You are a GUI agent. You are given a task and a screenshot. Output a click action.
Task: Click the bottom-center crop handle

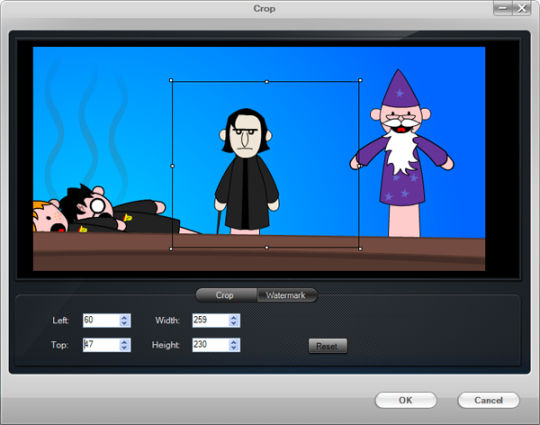pyautogui.click(x=267, y=247)
